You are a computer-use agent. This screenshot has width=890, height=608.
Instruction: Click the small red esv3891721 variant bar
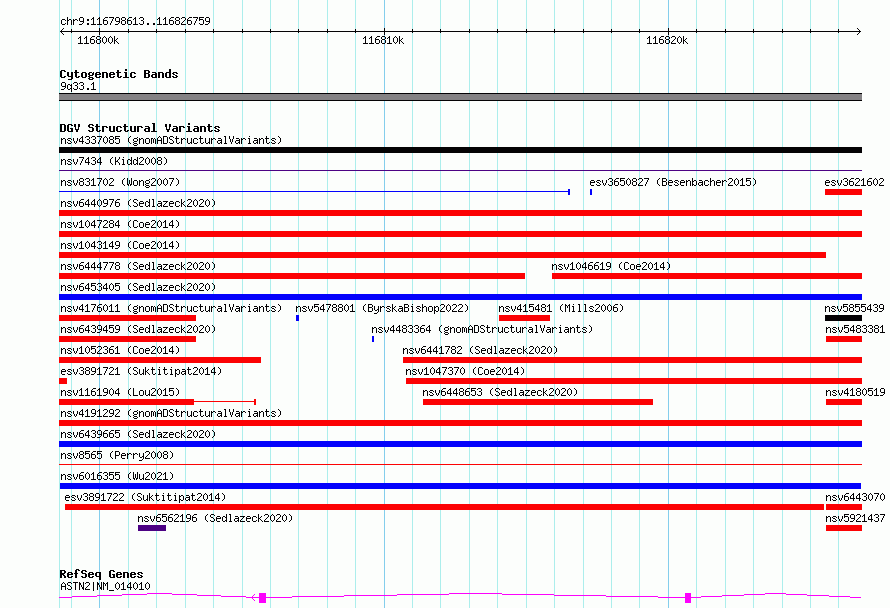click(x=63, y=381)
